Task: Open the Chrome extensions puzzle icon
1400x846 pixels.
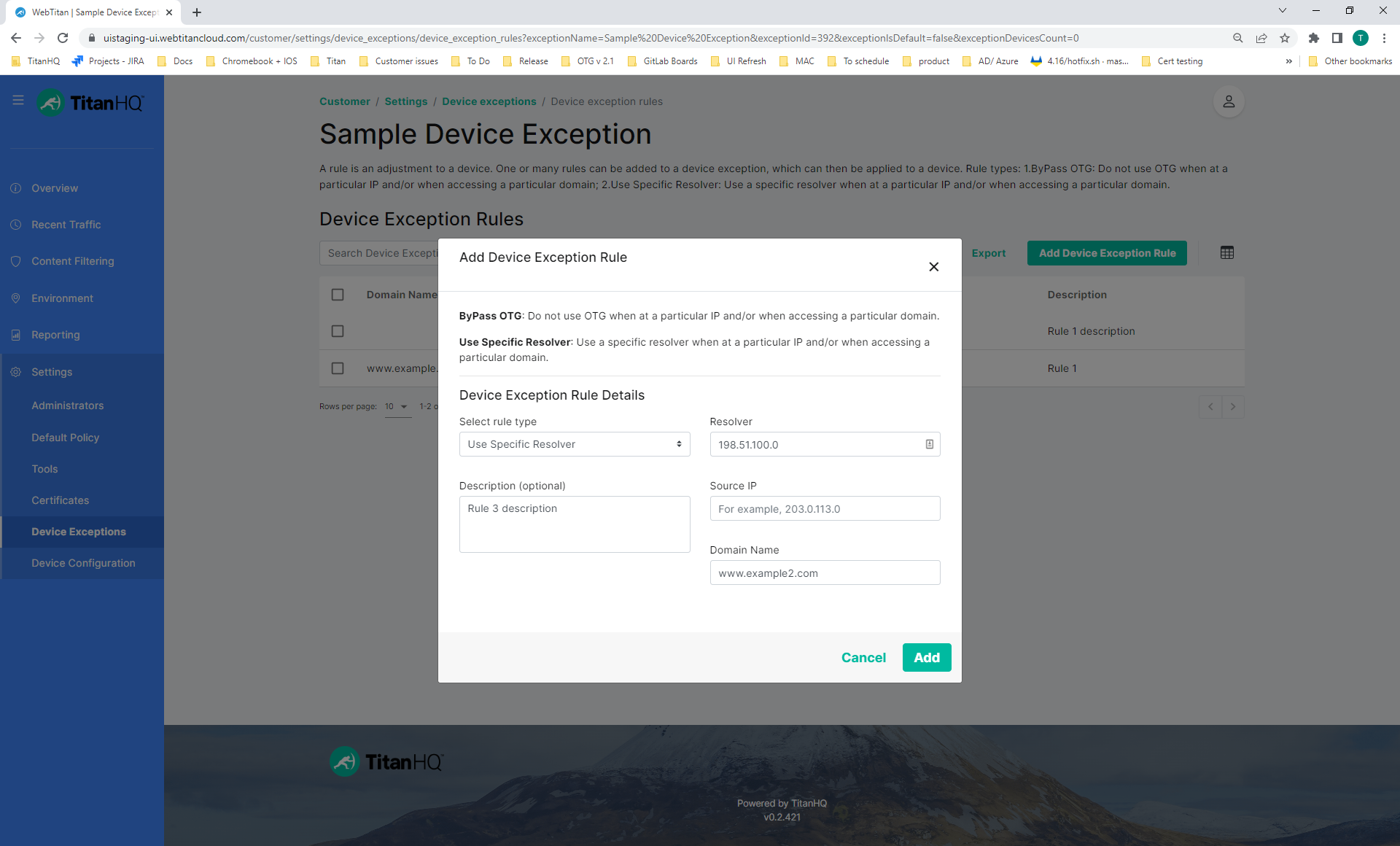Action: coord(1313,38)
